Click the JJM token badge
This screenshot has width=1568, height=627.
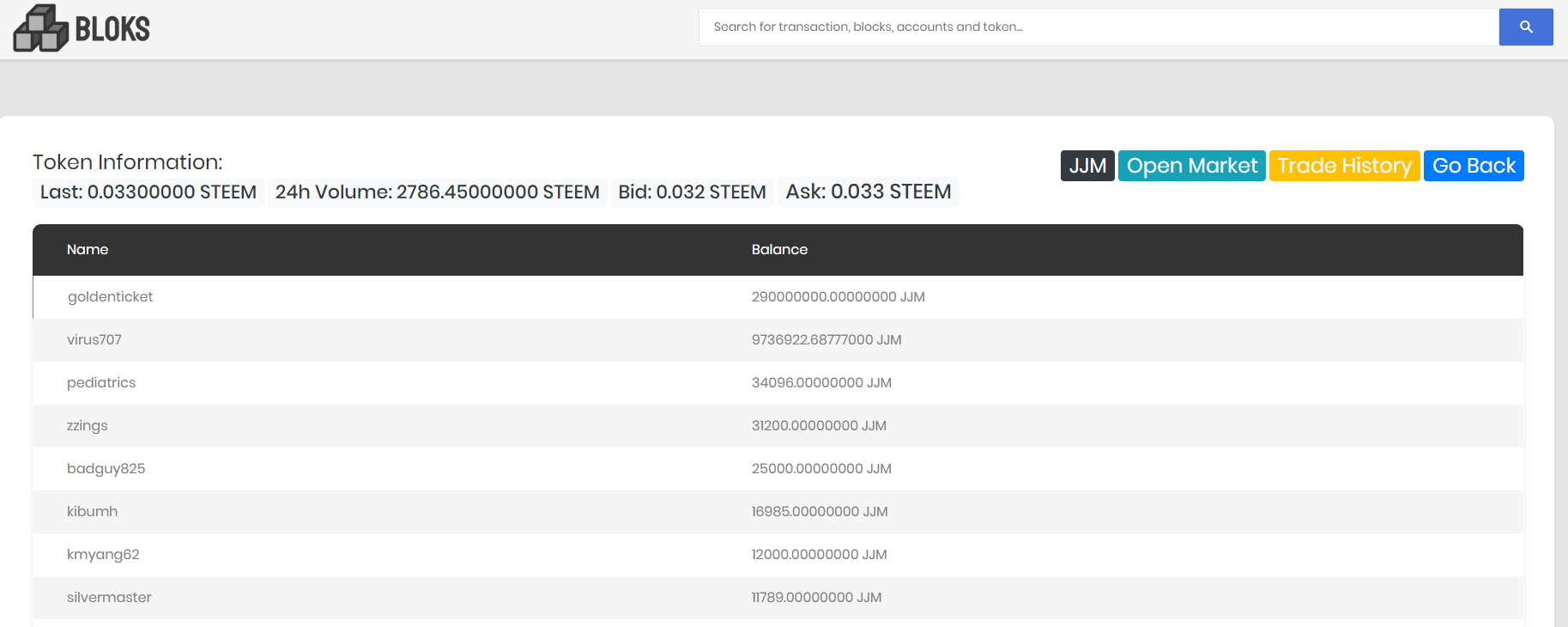click(1087, 166)
